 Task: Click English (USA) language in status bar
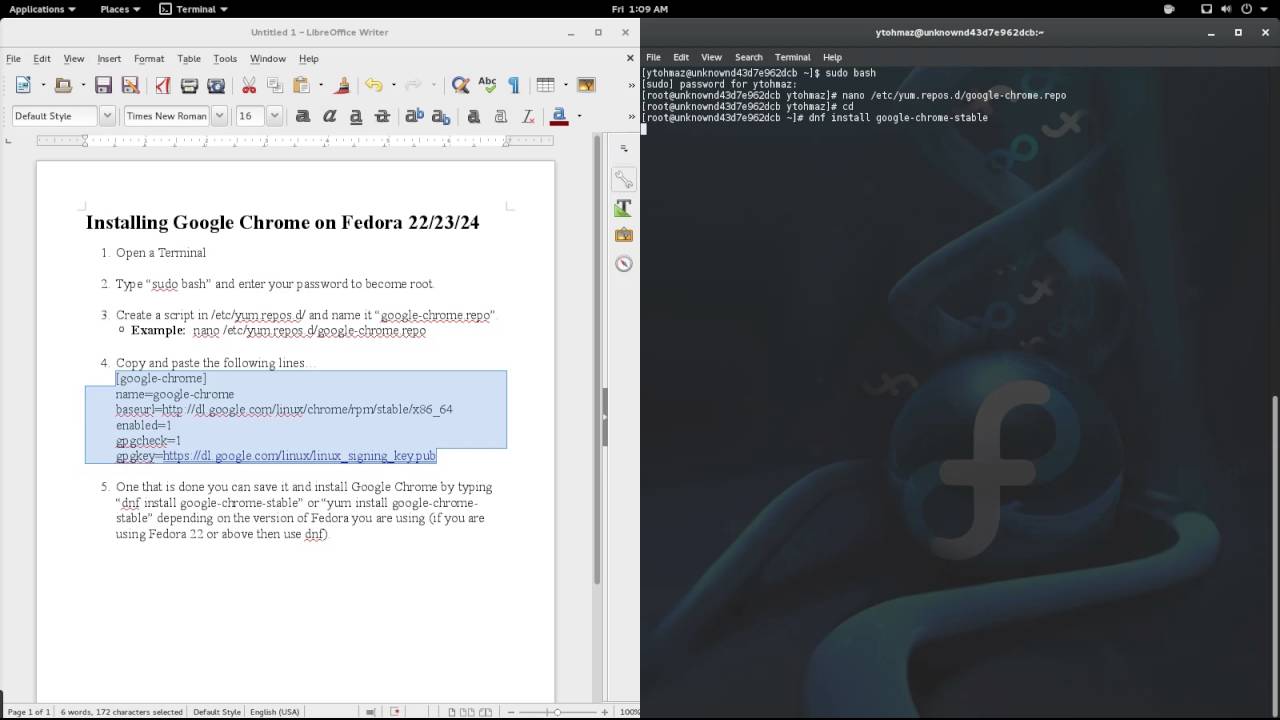pos(275,712)
